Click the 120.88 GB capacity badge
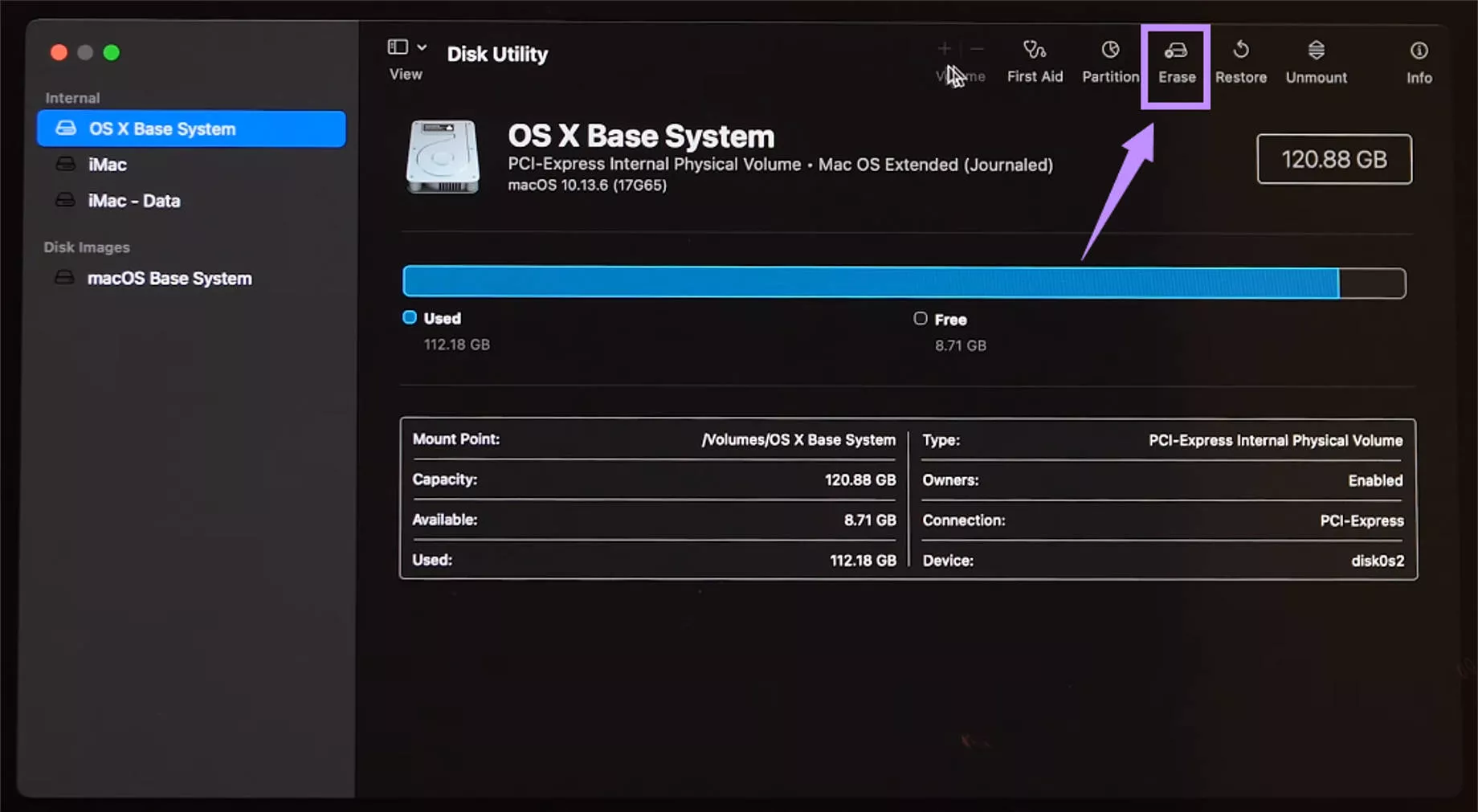The width and height of the screenshot is (1478, 812). [x=1334, y=159]
